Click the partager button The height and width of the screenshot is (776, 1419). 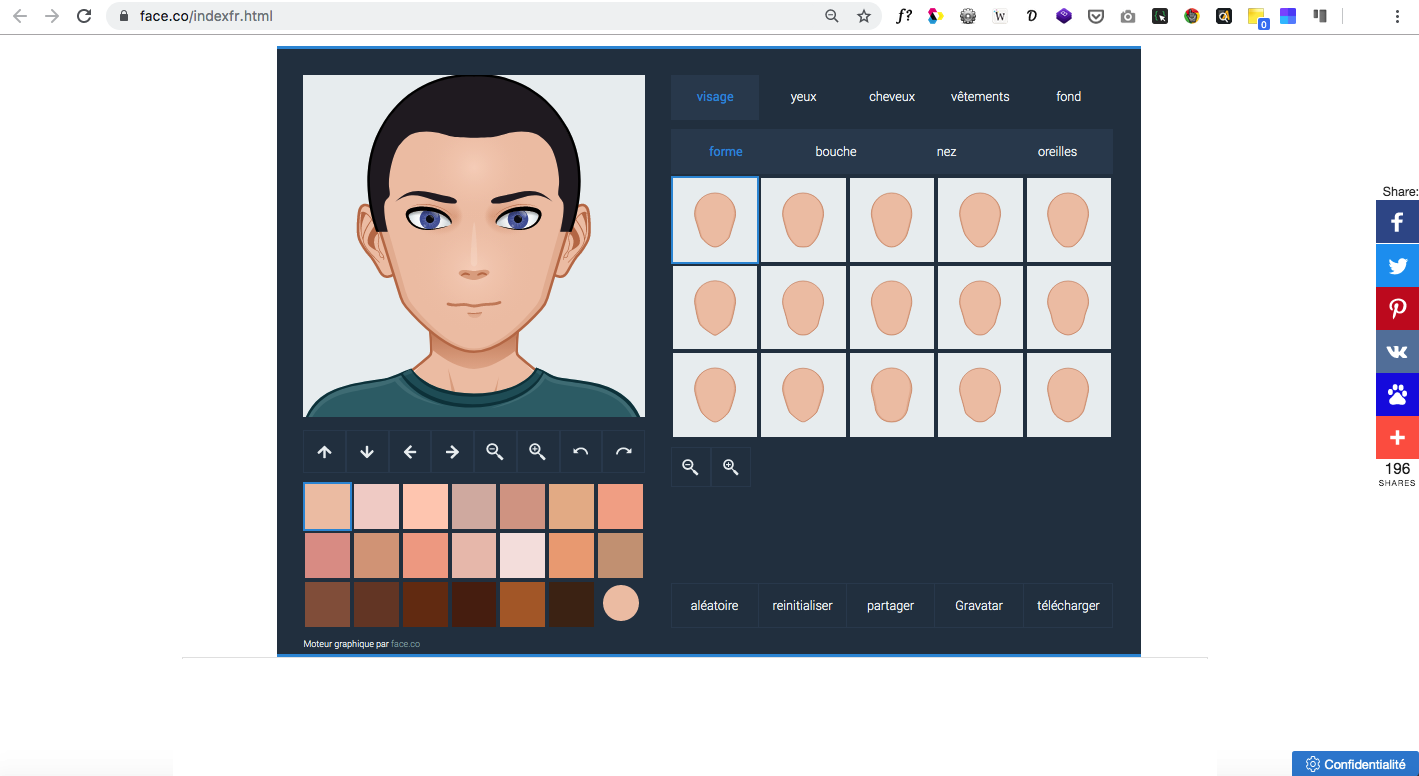click(891, 606)
